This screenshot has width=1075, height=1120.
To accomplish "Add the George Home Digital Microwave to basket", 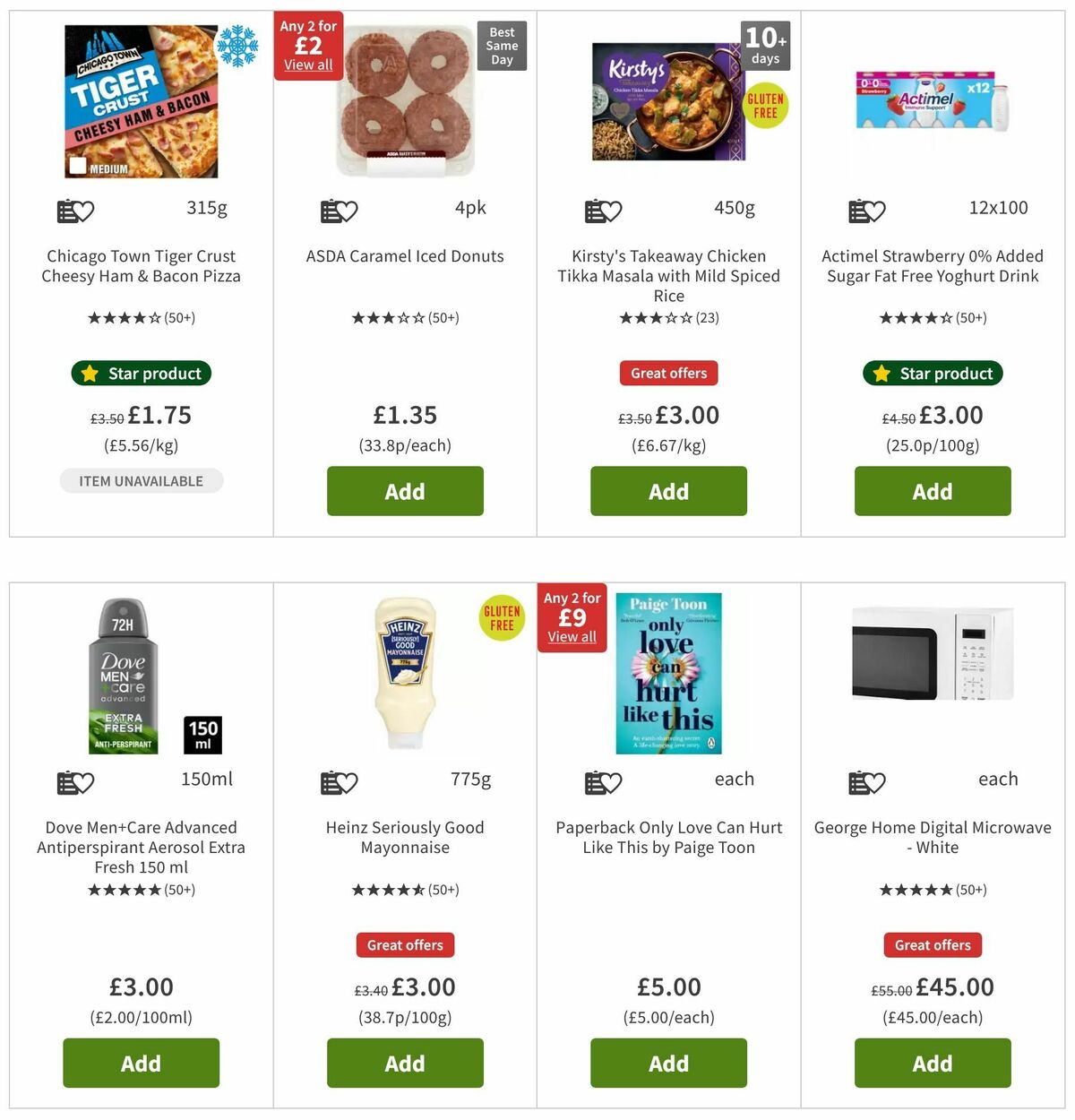I will [x=933, y=1063].
